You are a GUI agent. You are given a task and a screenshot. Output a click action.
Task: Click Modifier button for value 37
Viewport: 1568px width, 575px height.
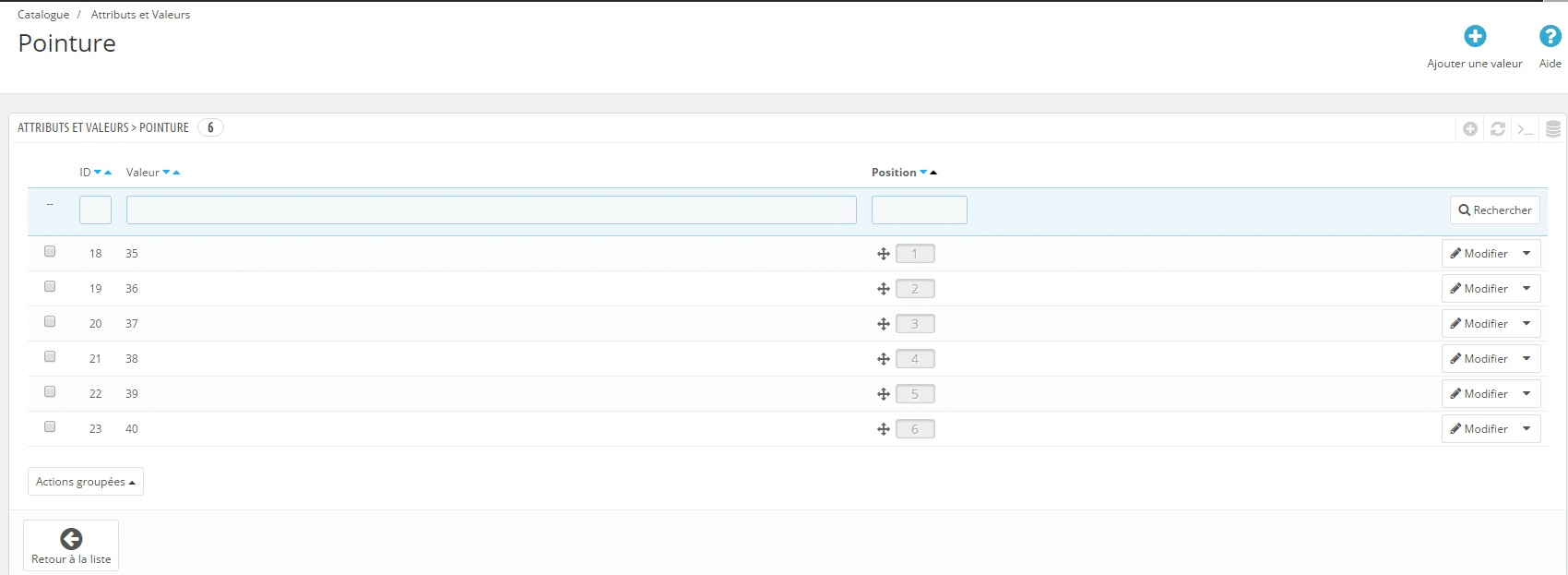click(x=1479, y=324)
